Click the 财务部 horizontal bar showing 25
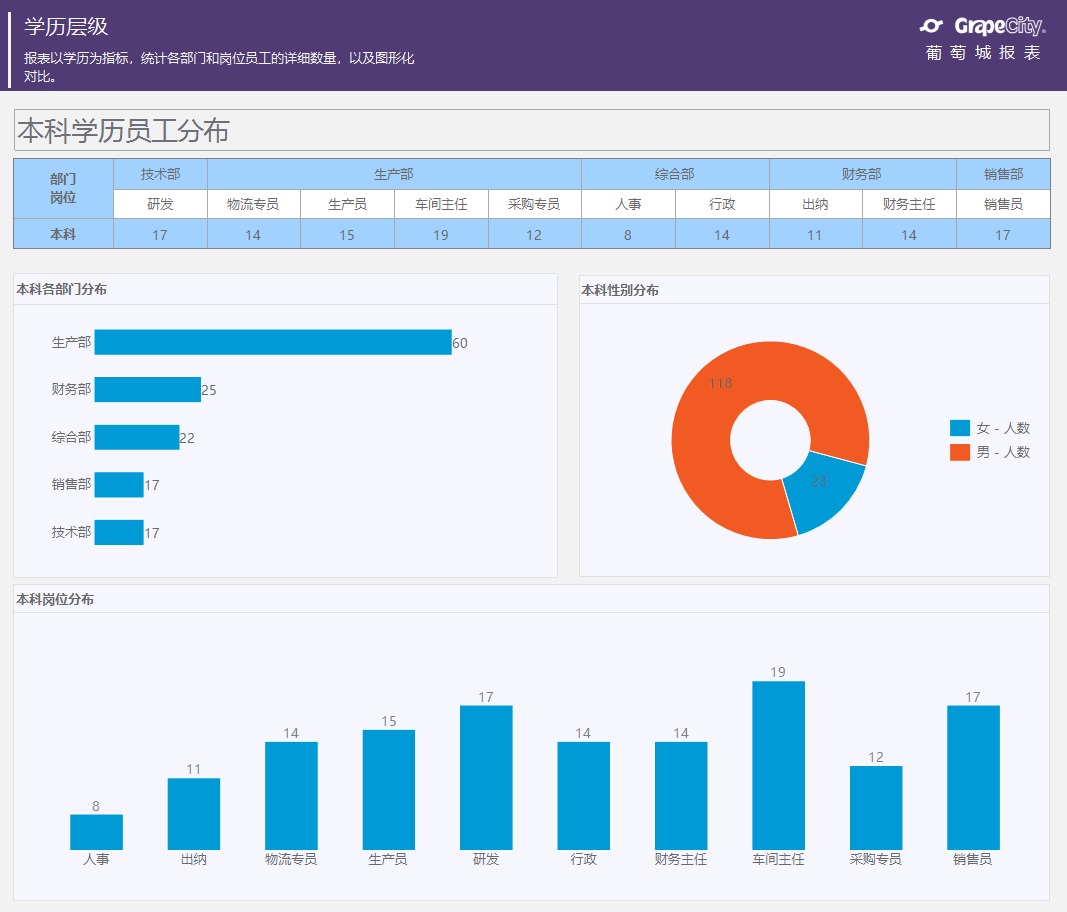This screenshot has height=912, width=1067. click(148, 389)
